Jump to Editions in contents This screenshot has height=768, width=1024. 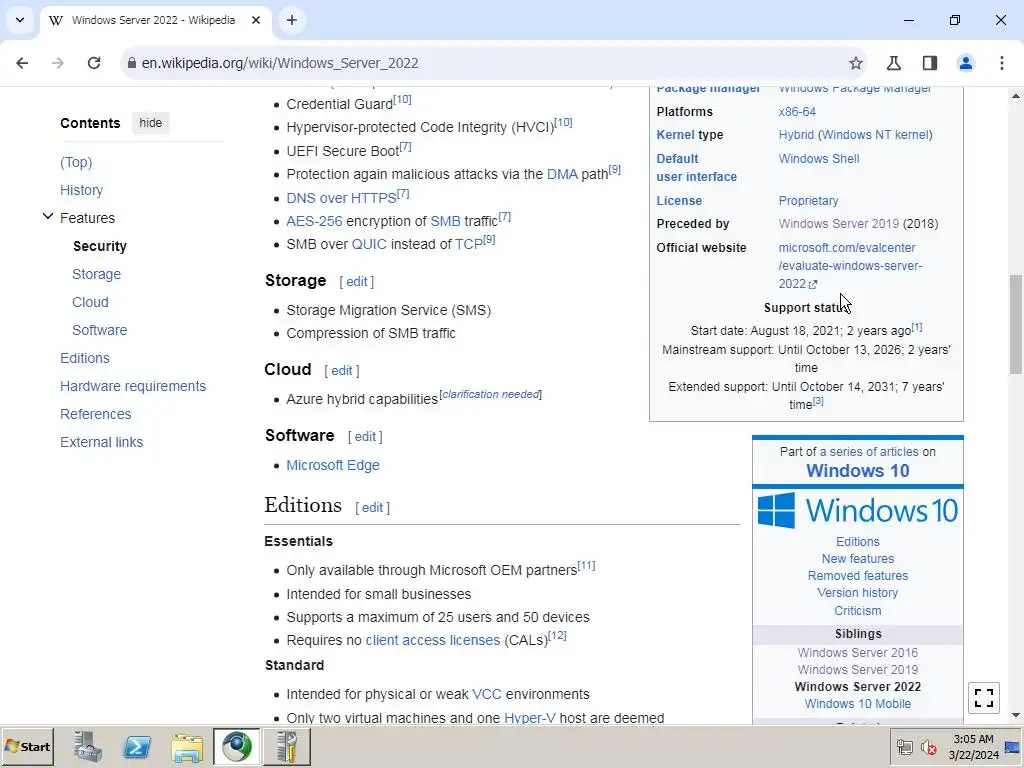(85, 359)
